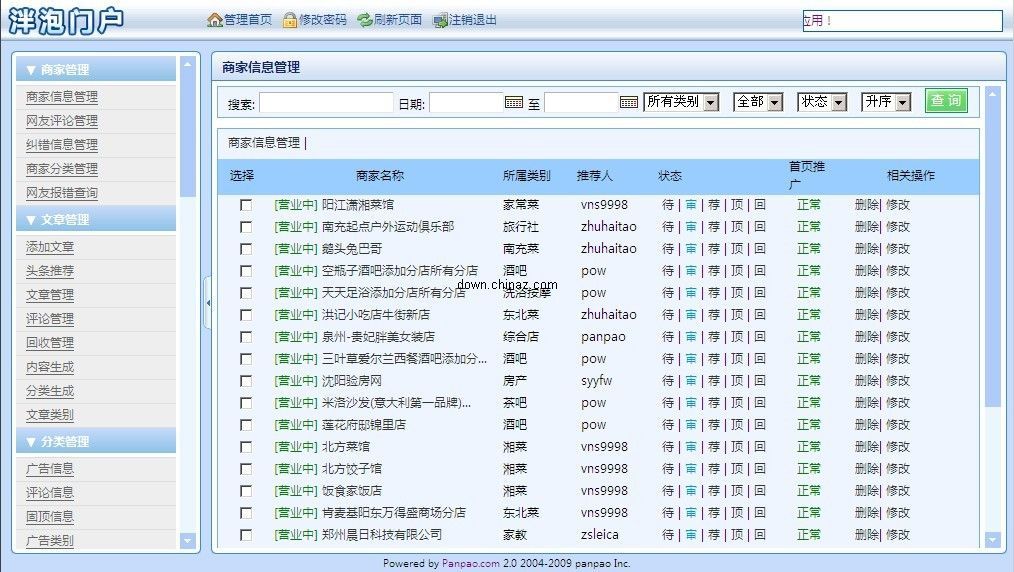
Task: Tick the checkbox for 南充起点户外运动俱乐部
Action: click(x=246, y=227)
